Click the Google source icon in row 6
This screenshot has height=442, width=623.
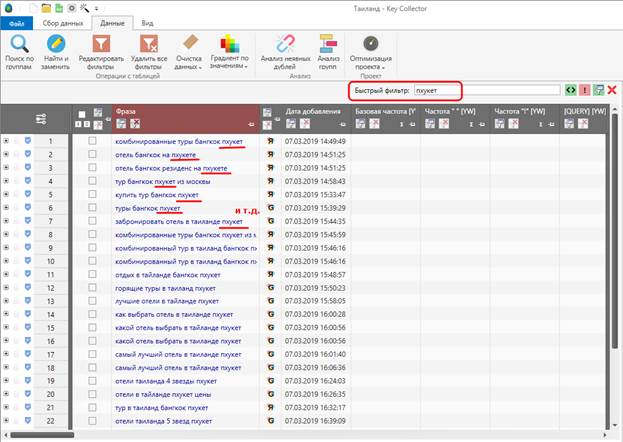pyautogui.click(x=271, y=207)
